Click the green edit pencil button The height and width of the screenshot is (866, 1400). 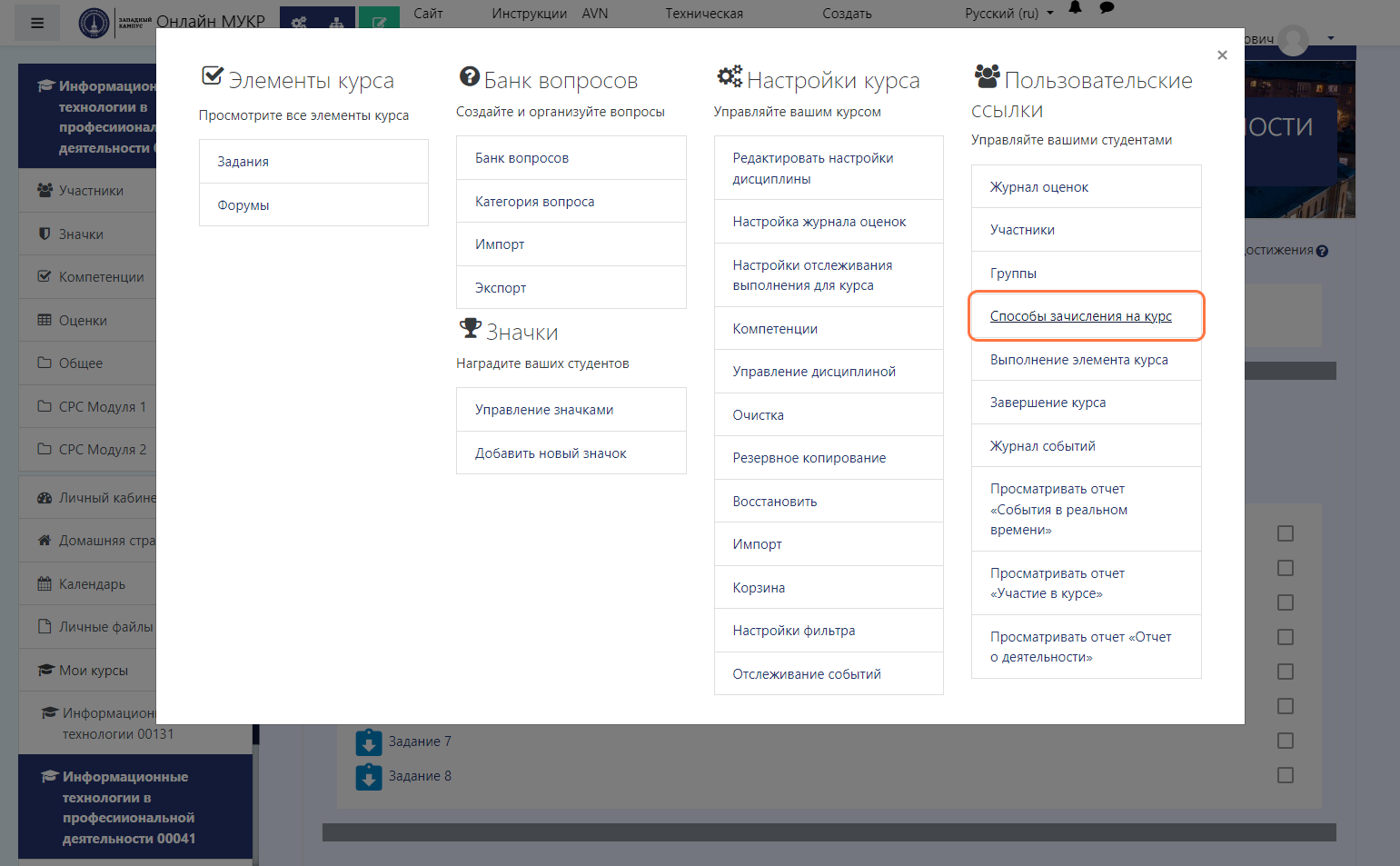[x=379, y=22]
